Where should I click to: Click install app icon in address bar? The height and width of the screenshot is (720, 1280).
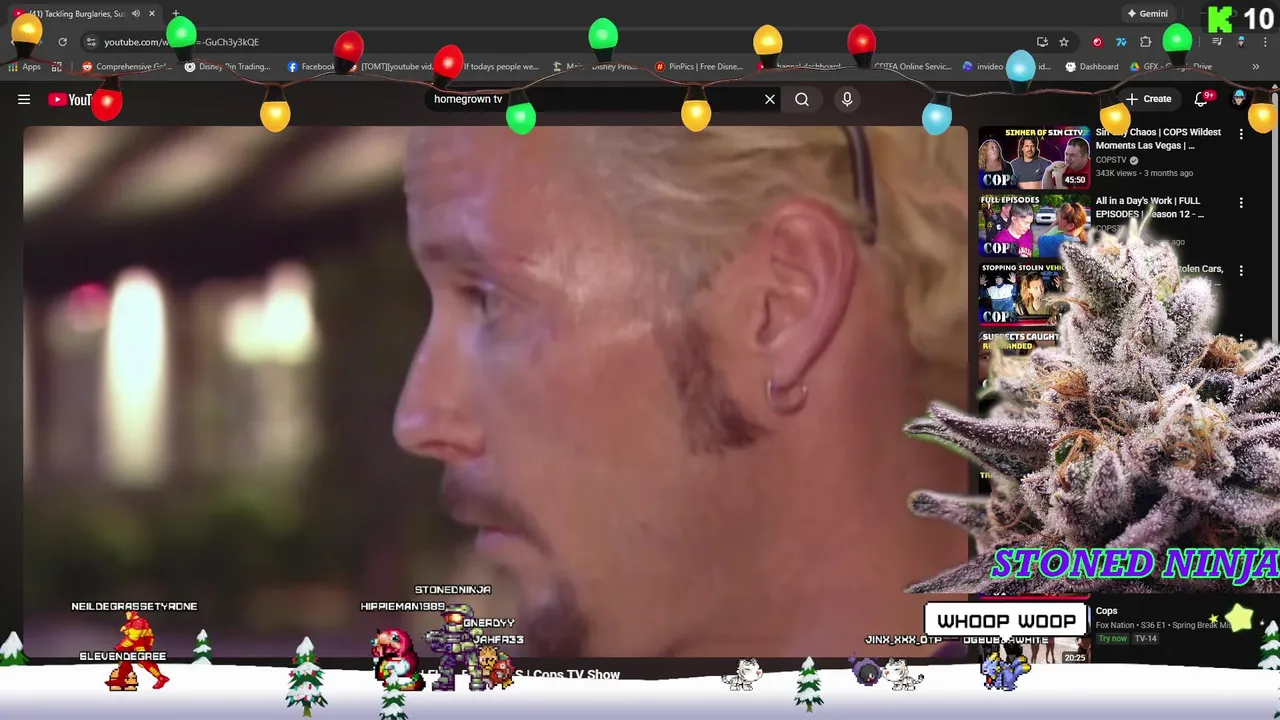tap(1042, 42)
